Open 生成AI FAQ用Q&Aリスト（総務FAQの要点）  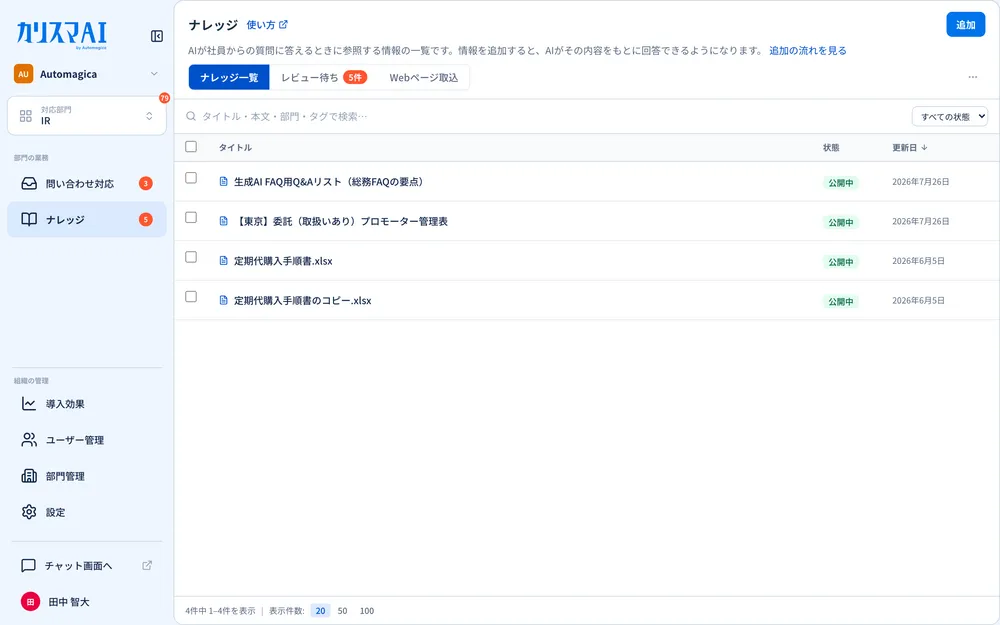coord(328,182)
